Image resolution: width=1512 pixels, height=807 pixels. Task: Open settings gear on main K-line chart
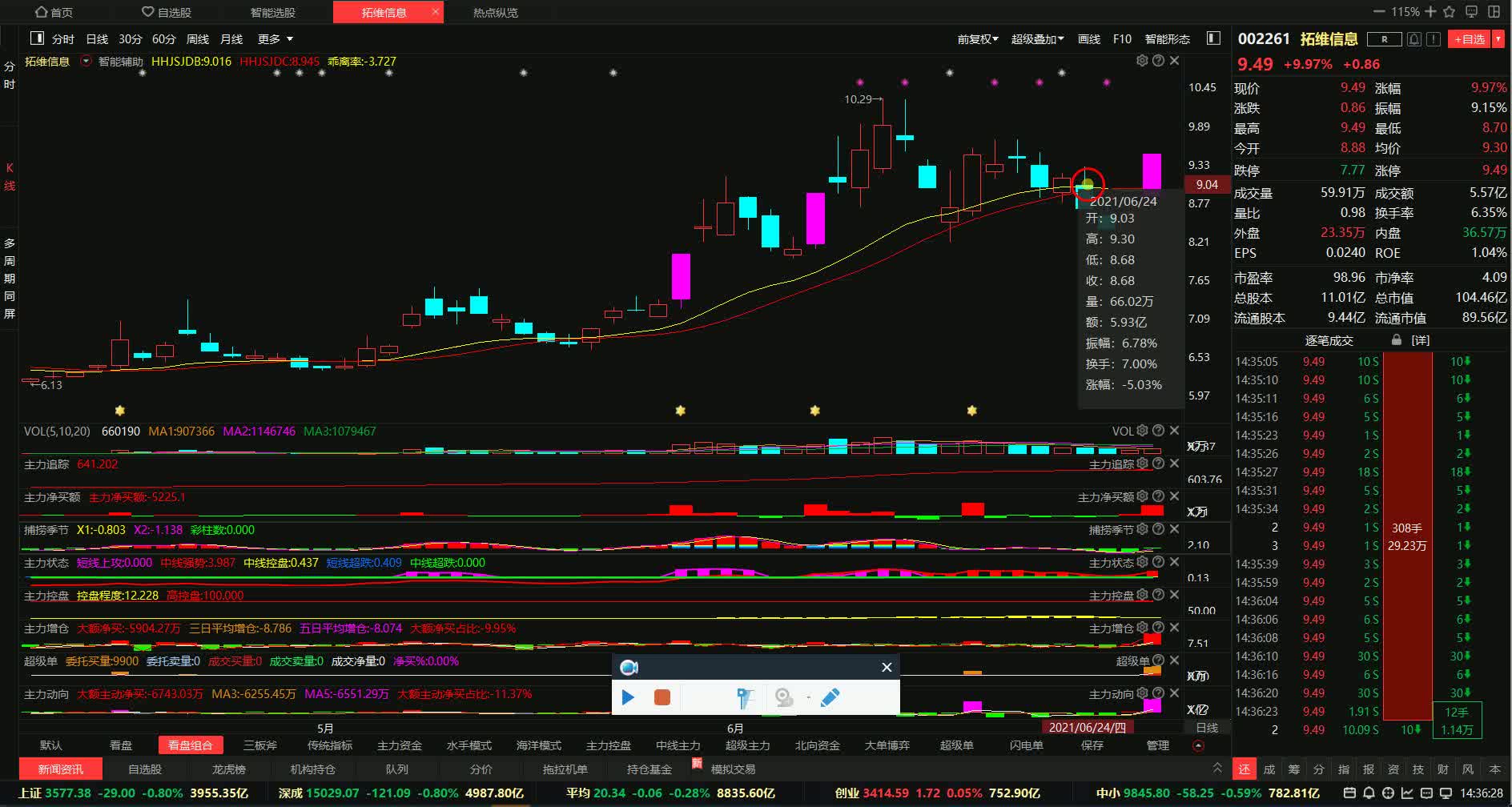pyautogui.click(x=1142, y=61)
